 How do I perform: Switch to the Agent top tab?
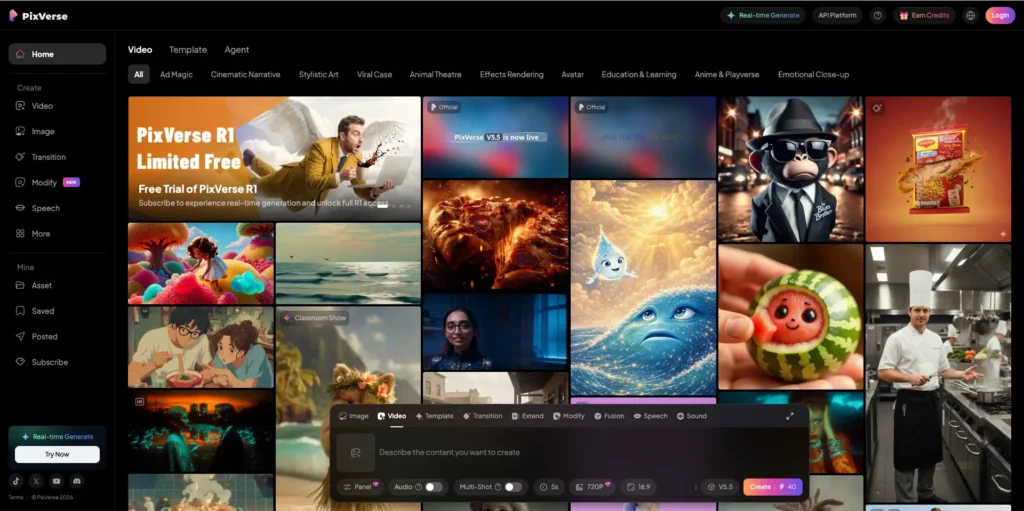pos(236,50)
